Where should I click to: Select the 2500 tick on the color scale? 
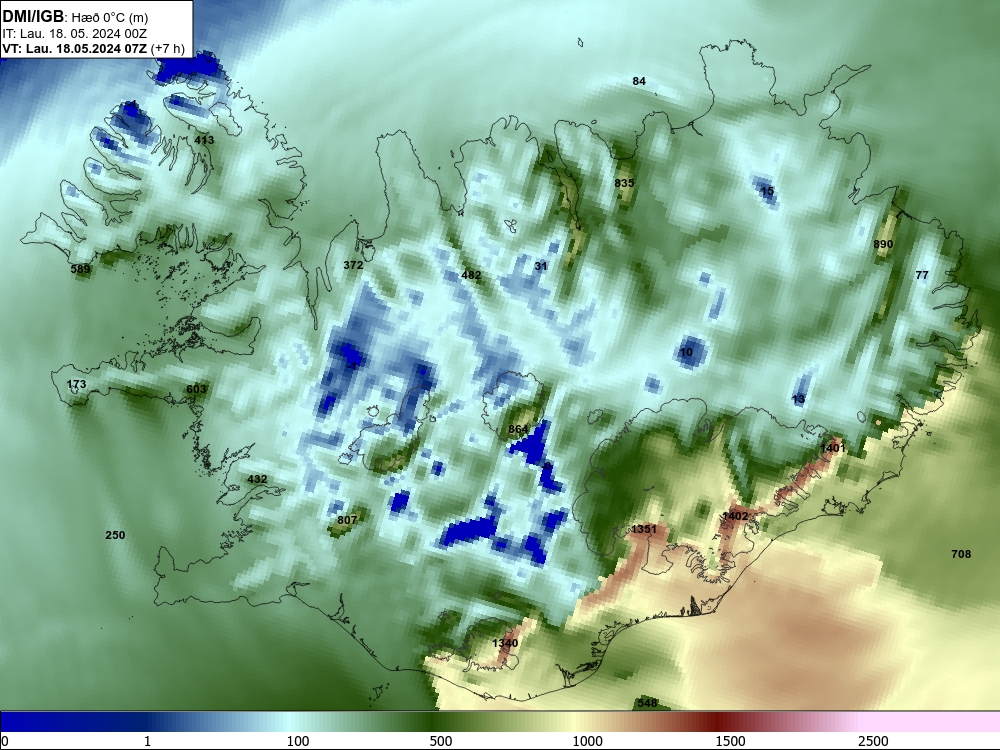(873, 741)
